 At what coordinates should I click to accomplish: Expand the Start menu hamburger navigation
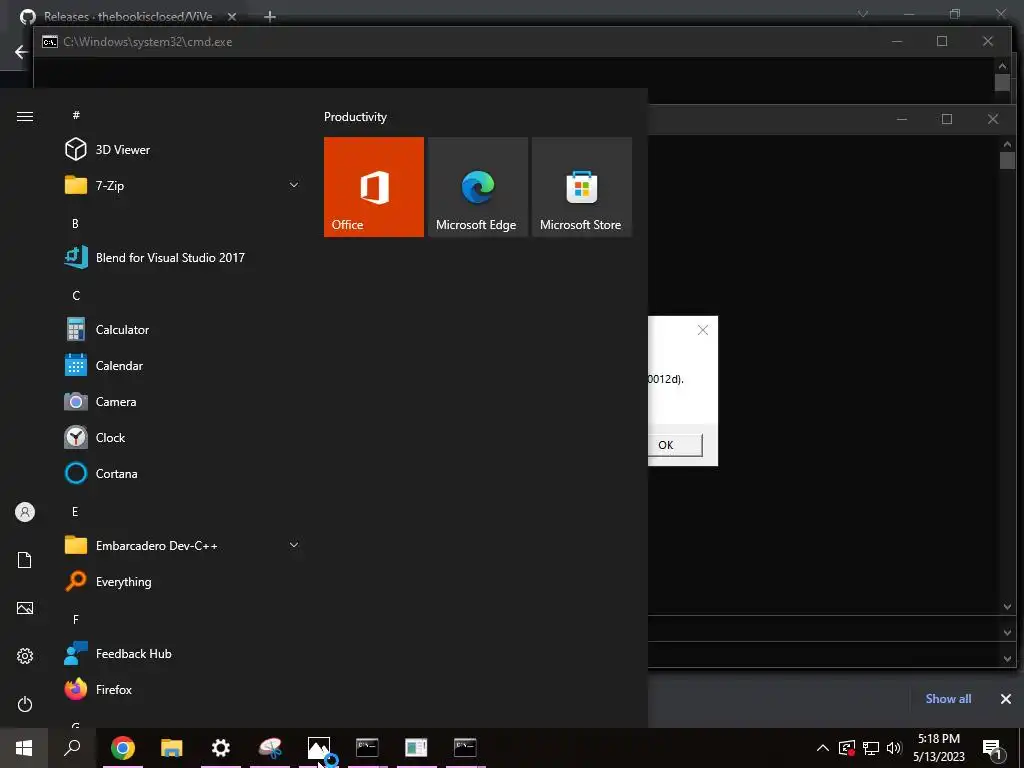pyautogui.click(x=25, y=116)
